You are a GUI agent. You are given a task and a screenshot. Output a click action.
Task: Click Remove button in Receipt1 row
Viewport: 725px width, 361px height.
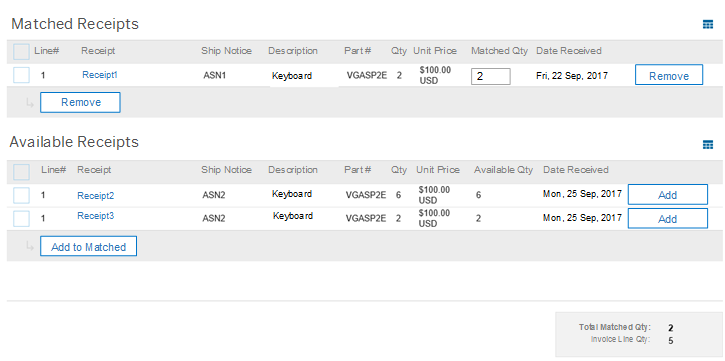(669, 75)
